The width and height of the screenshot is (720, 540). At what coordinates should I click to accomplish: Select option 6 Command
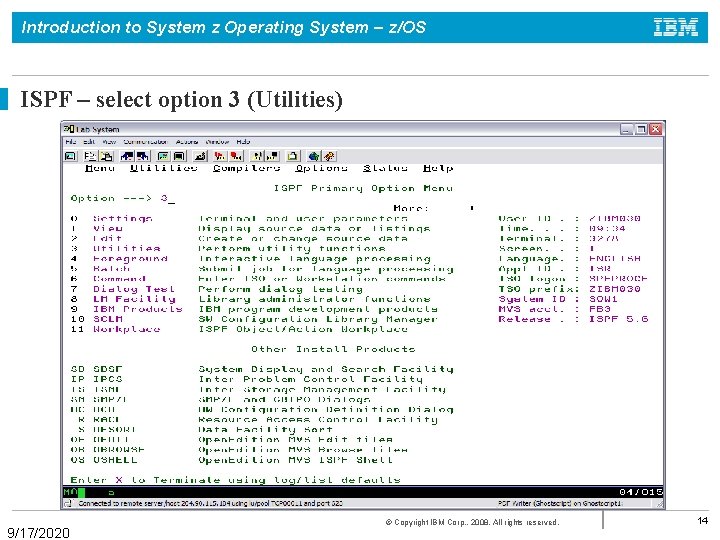tap(108, 279)
